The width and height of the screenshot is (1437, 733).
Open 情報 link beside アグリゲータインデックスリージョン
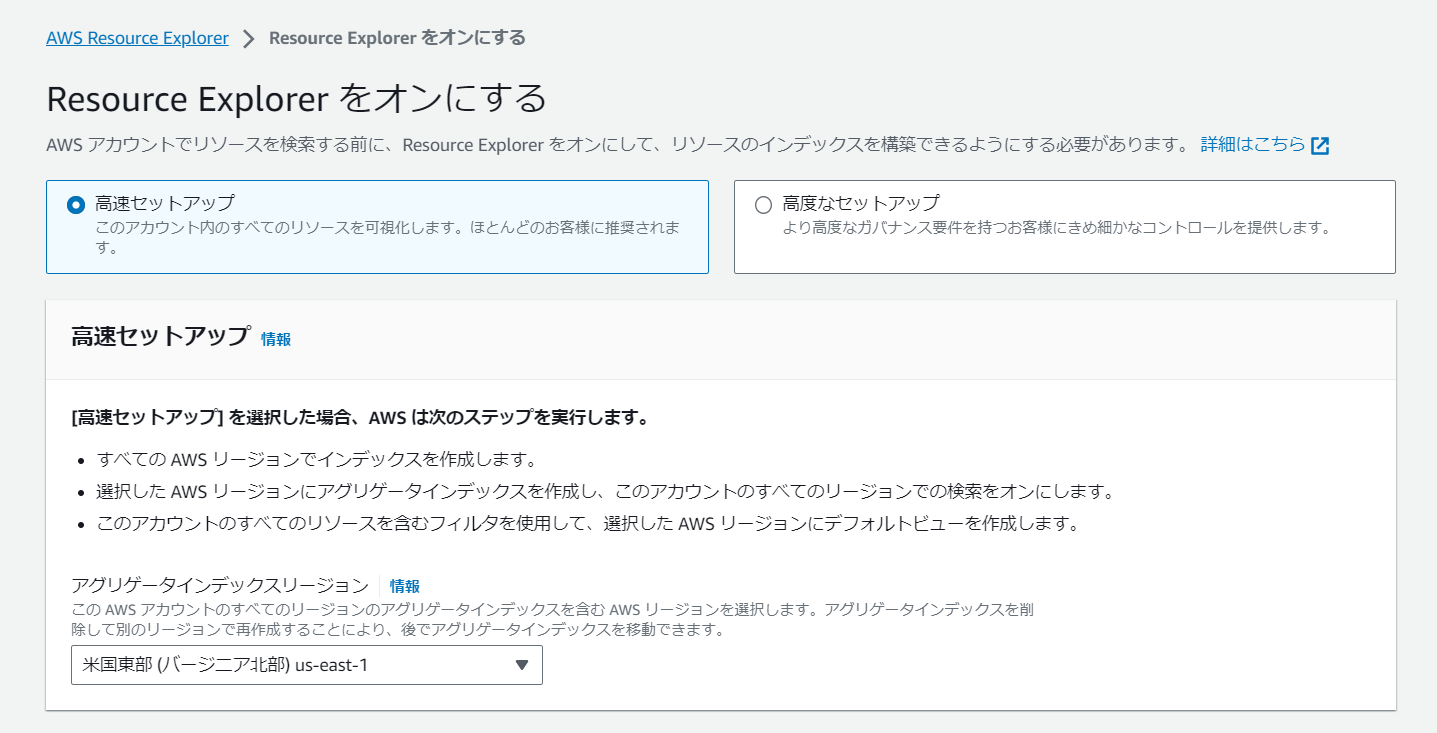[x=405, y=586]
